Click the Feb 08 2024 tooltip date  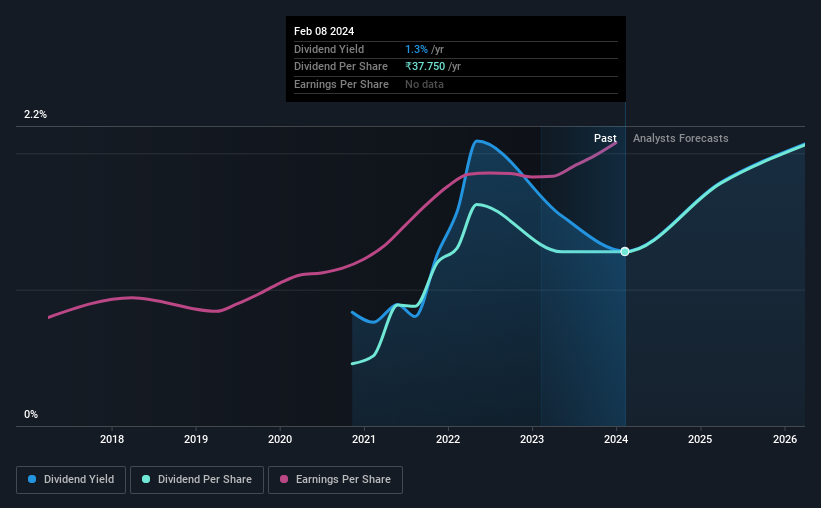324,31
